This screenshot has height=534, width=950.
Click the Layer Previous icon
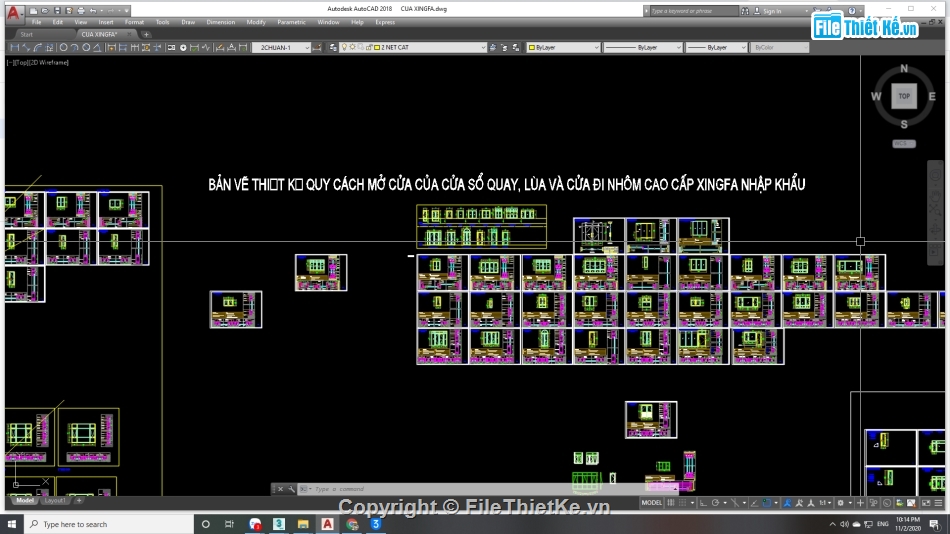pos(504,47)
